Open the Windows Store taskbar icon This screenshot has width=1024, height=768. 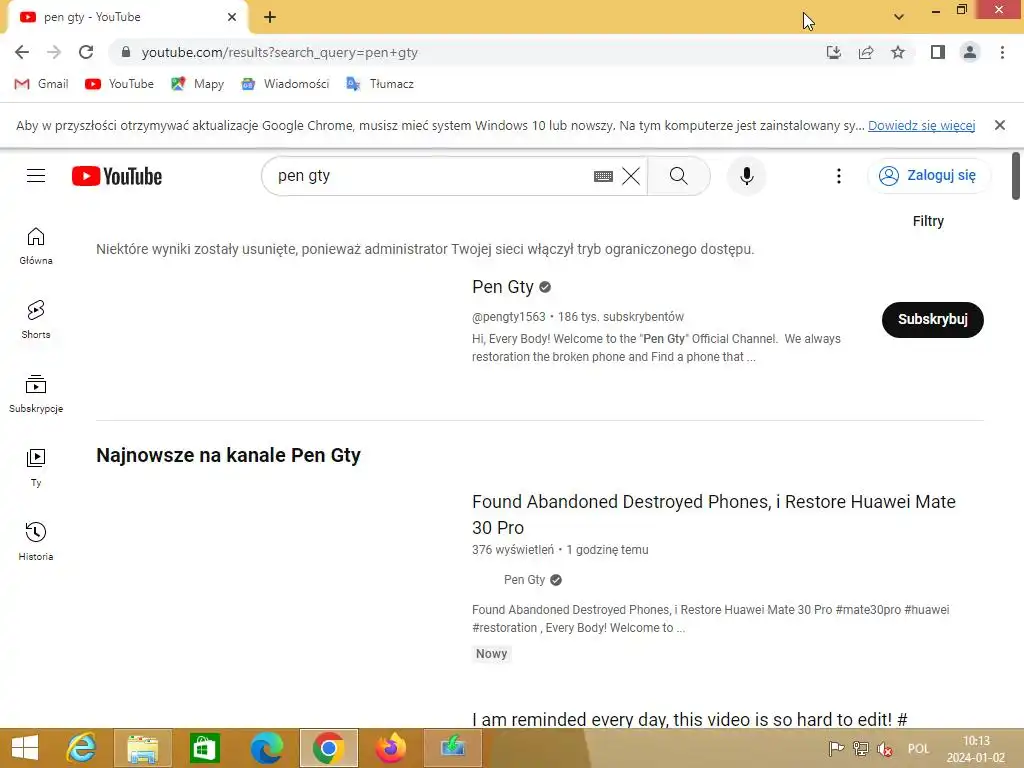[x=204, y=748]
